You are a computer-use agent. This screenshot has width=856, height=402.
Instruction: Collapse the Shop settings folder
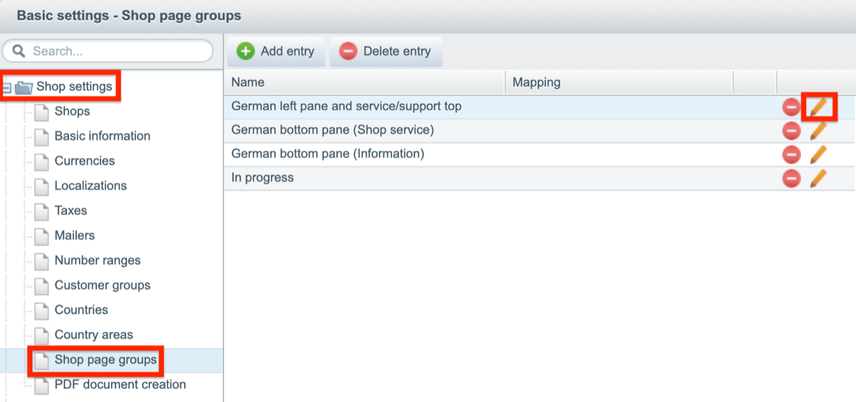pyautogui.click(x=6, y=87)
